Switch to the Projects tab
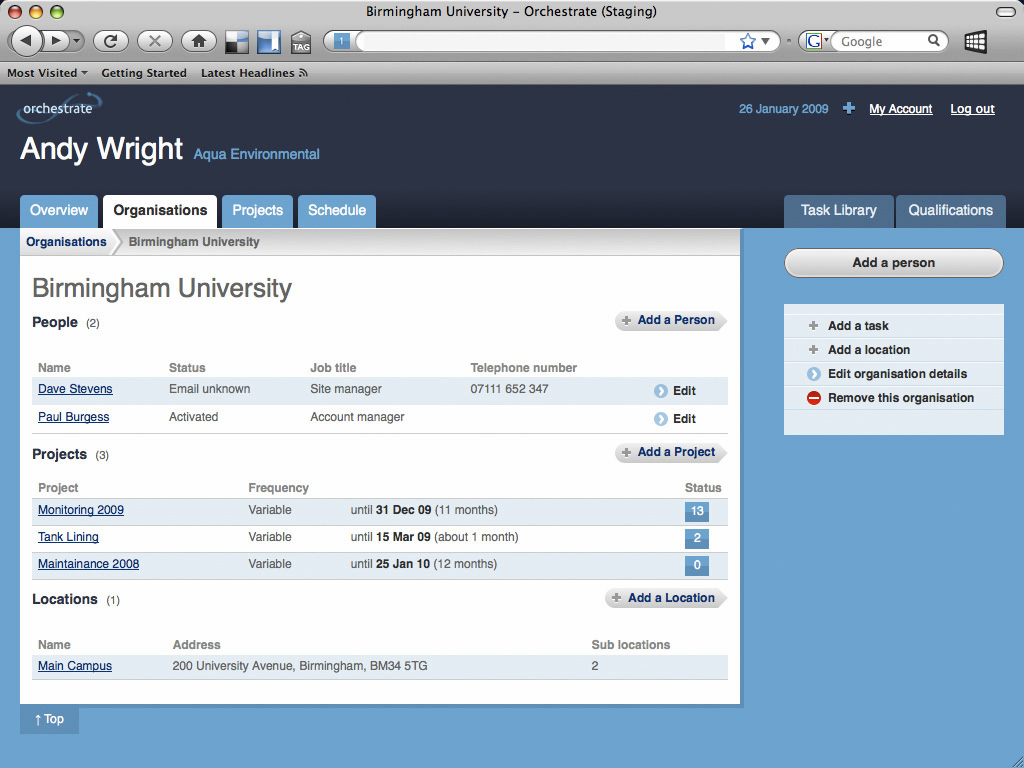Image resolution: width=1024 pixels, height=768 pixels. point(257,210)
